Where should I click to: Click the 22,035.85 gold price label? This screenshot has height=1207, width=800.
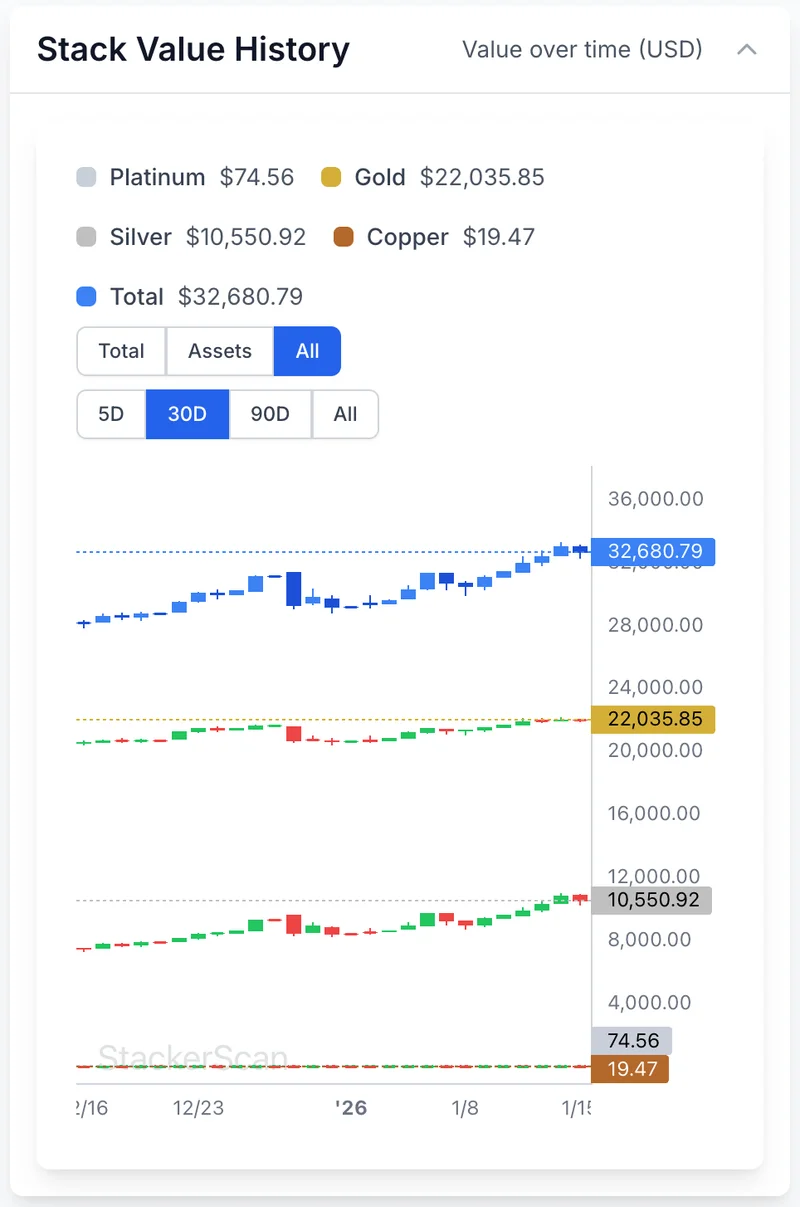[653, 719]
